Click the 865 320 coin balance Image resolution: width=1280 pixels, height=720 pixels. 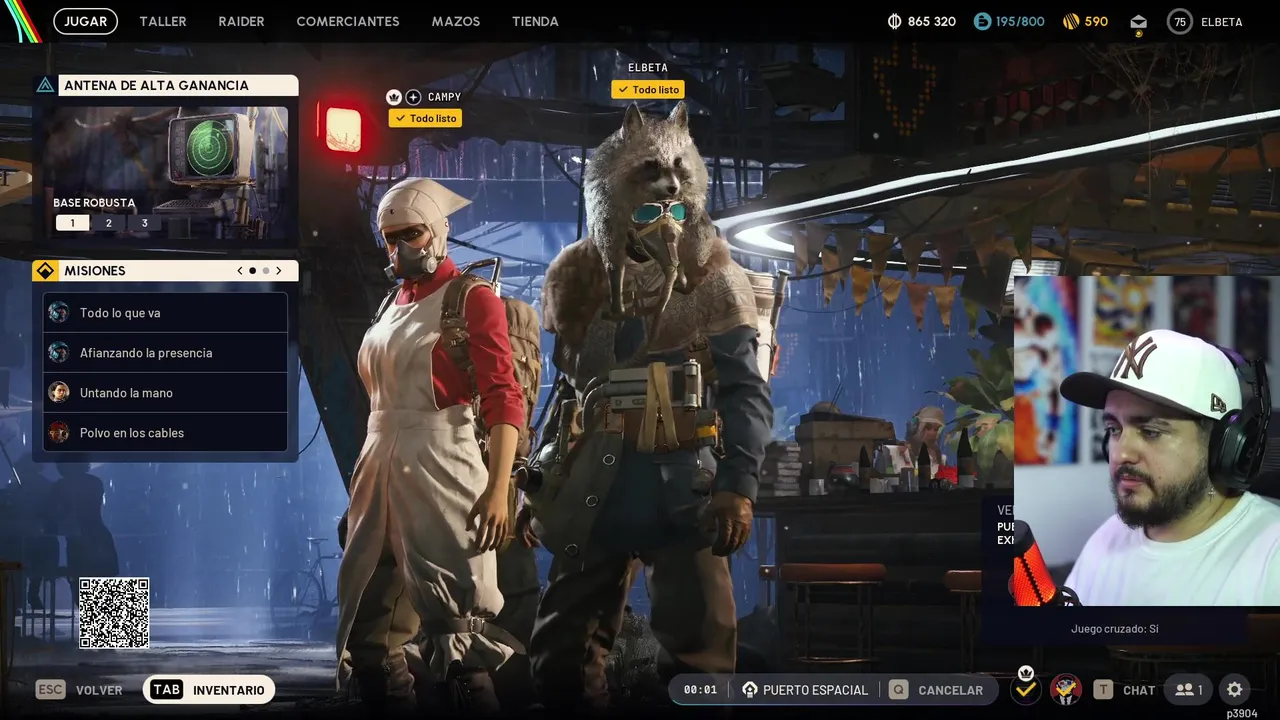point(932,21)
